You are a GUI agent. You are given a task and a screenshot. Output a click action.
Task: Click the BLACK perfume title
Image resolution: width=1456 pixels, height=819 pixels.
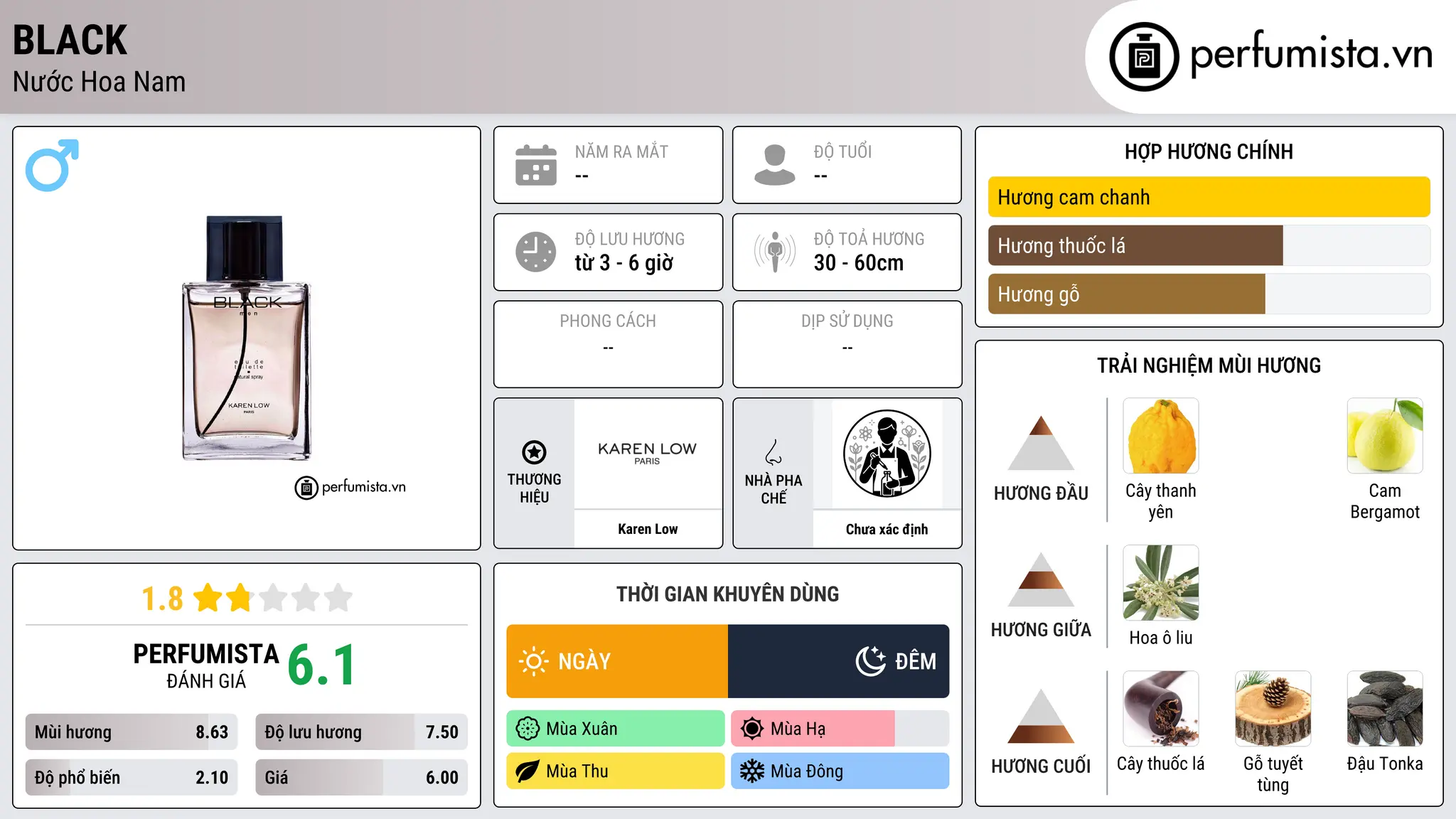(70, 40)
